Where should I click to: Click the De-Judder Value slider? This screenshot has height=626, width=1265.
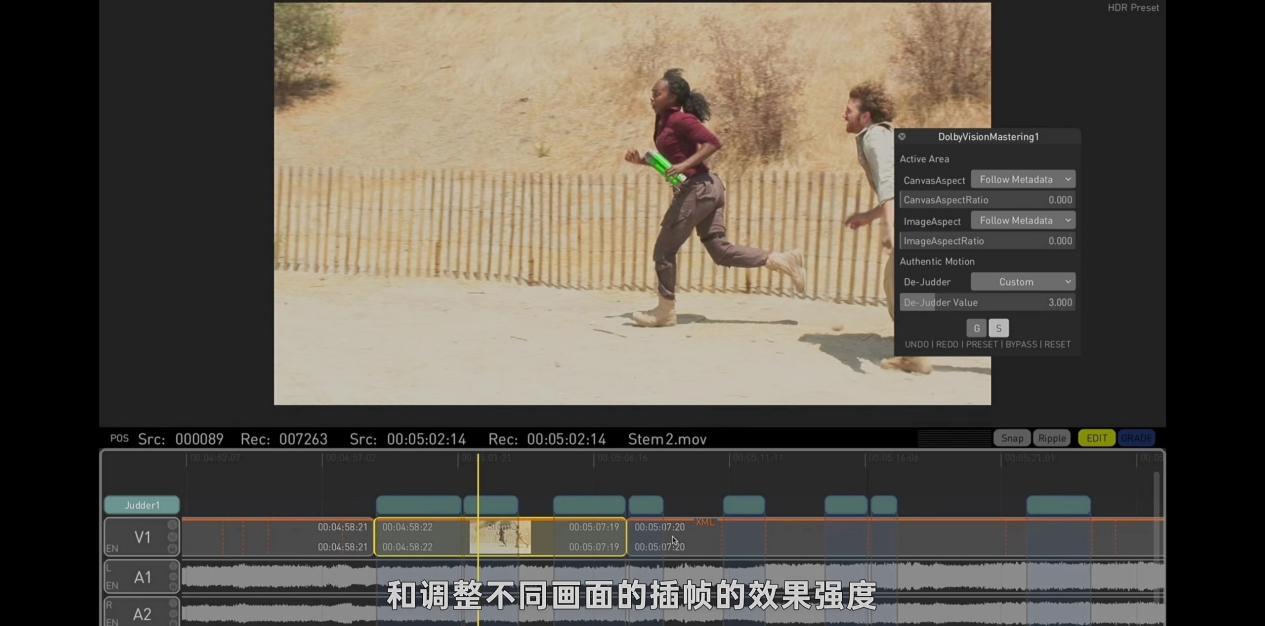tap(988, 302)
